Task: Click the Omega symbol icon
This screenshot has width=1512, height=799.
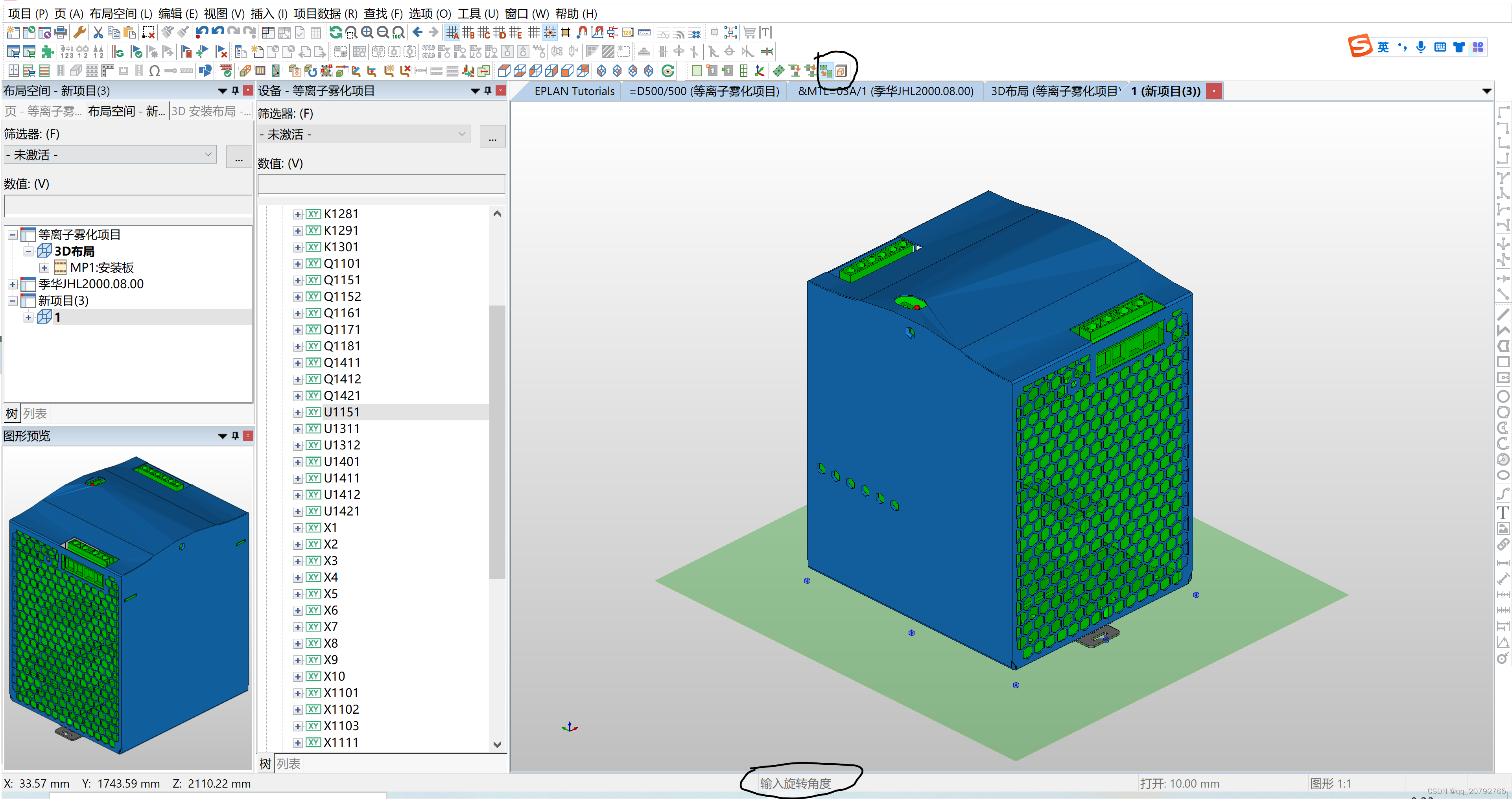Action: [x=154, y=71]
